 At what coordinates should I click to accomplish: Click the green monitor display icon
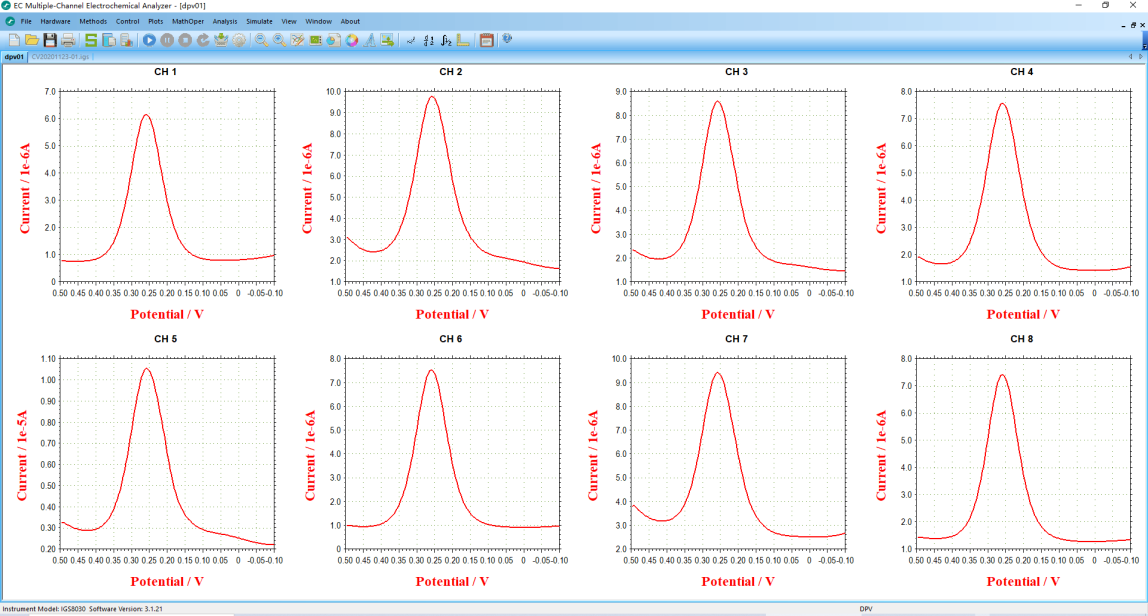point(316,40)
